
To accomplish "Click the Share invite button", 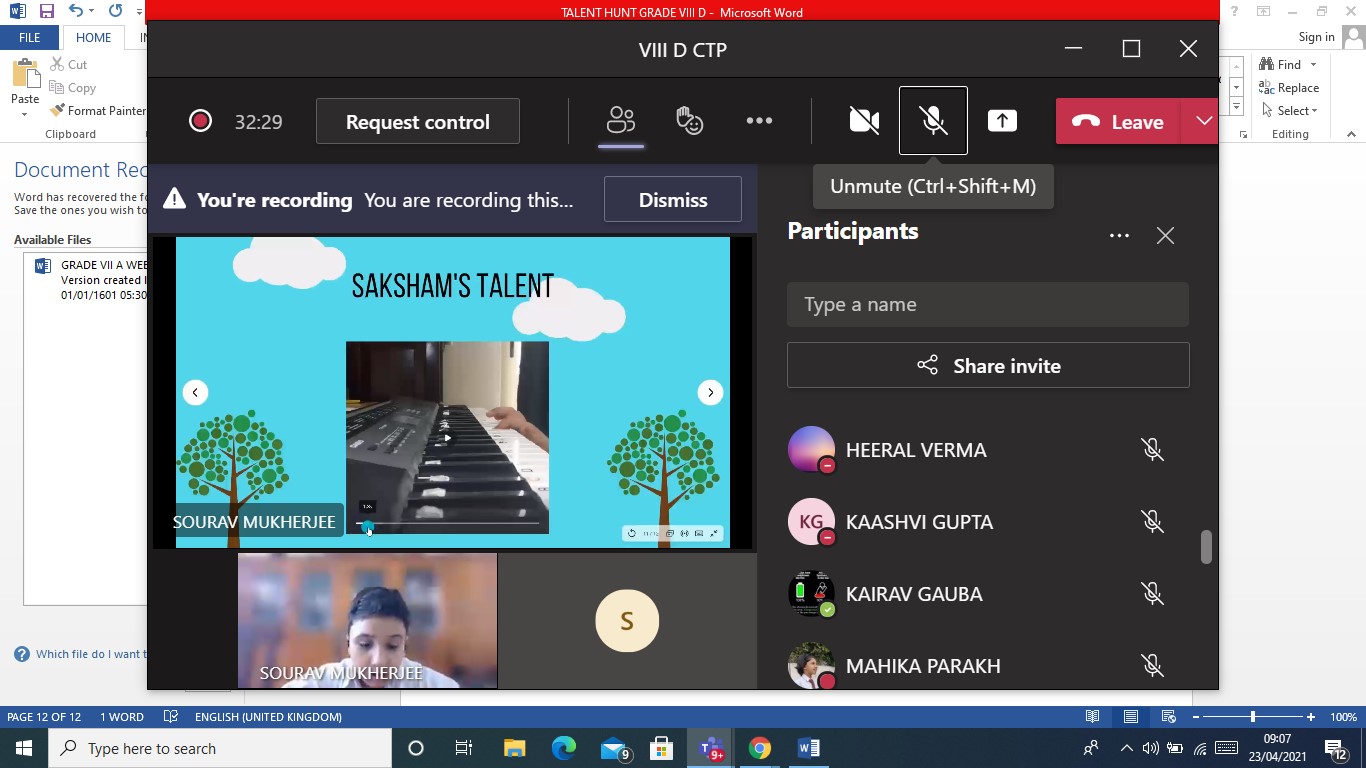I will pyautogui.click(x=988, y=366).
